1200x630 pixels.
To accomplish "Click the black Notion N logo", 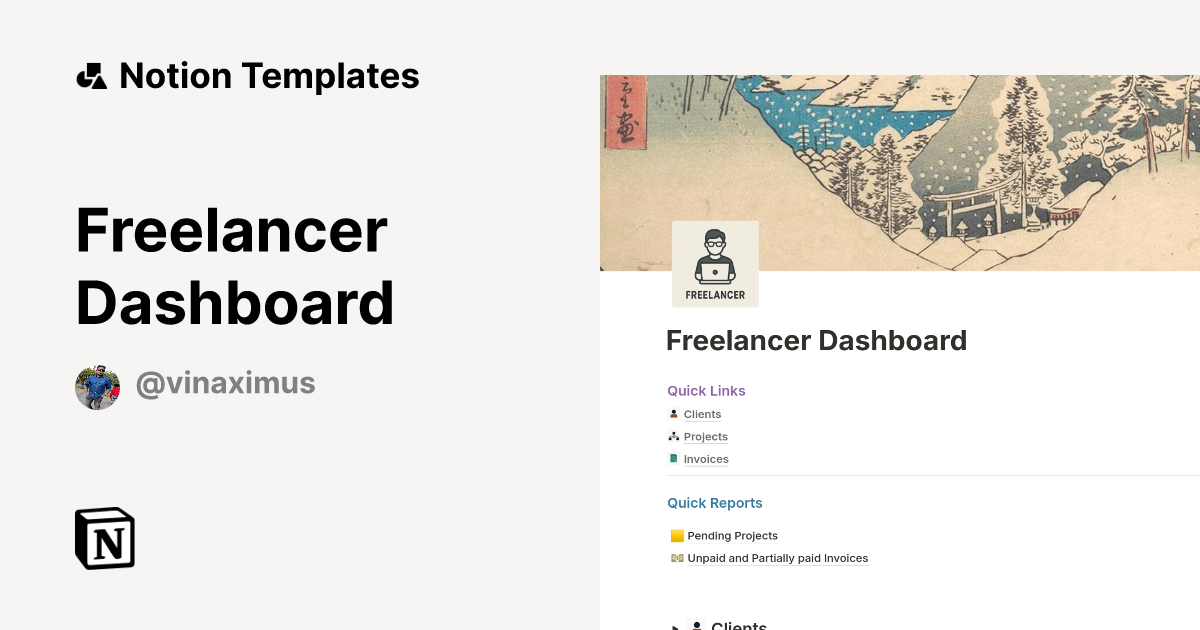I will pos(103,538).
